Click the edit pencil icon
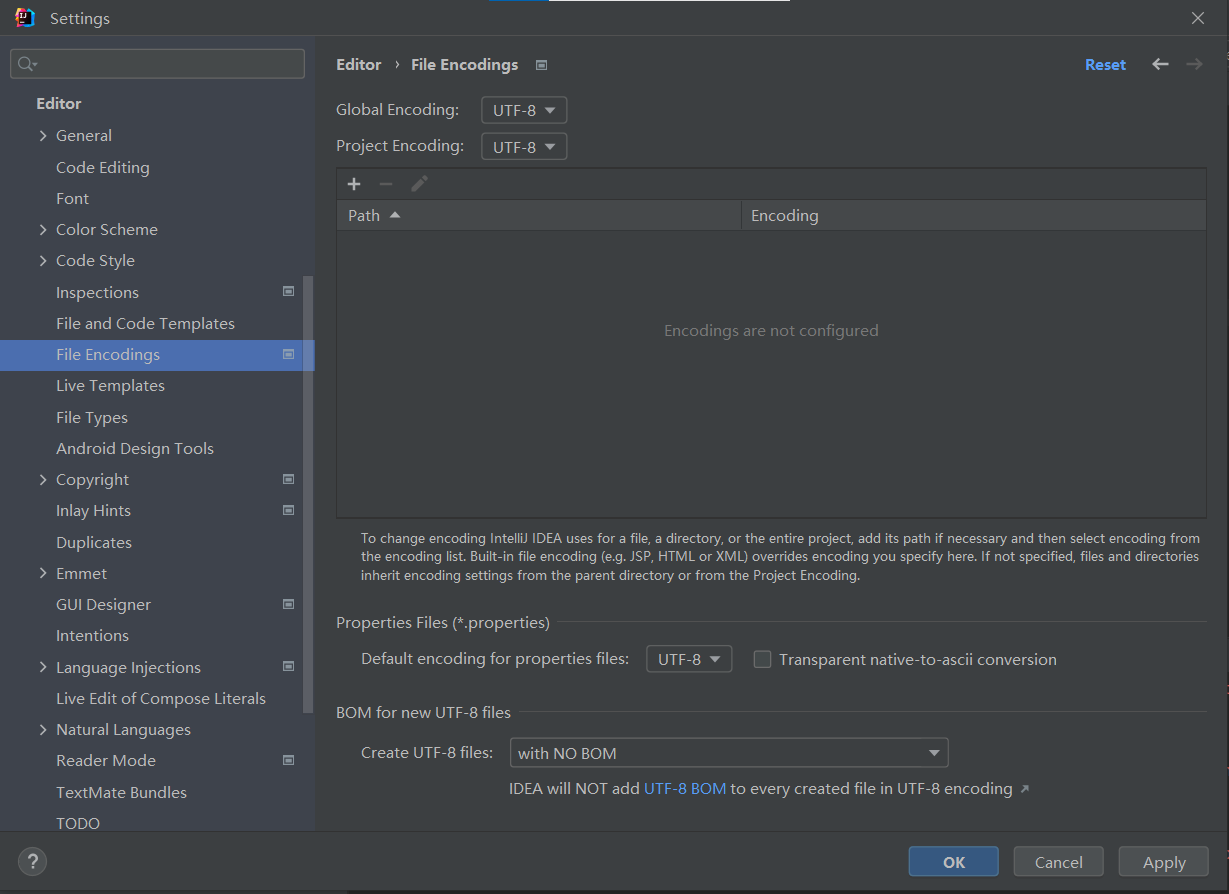 coord(419,184)
